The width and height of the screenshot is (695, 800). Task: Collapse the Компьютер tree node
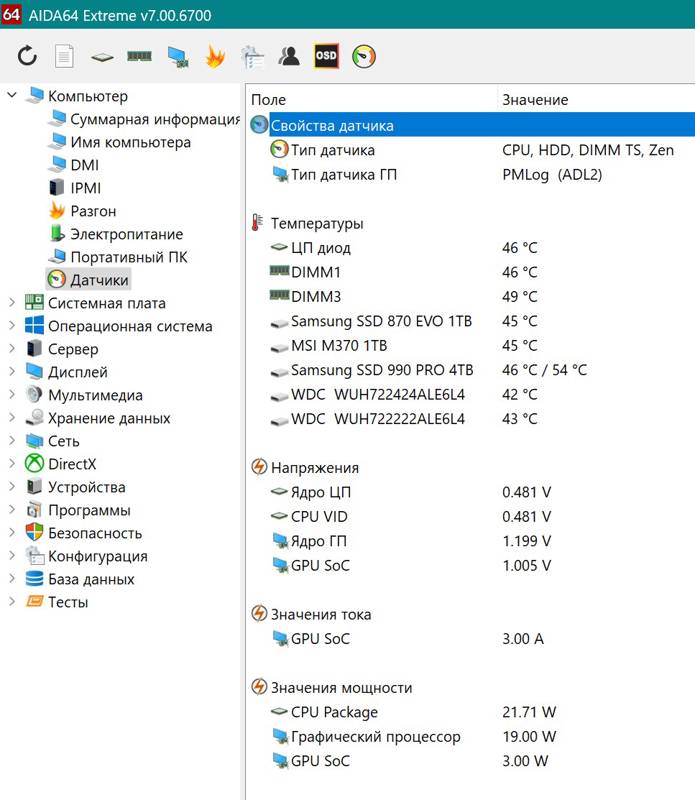coord(12,96)
